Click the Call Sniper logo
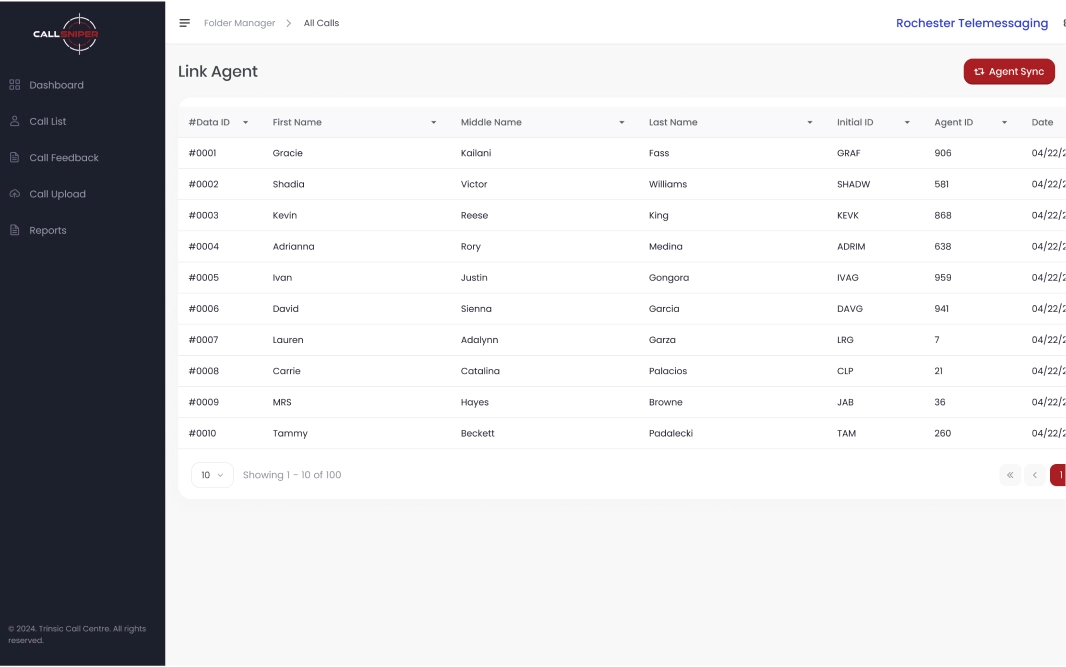The image size is (1066, 667). click(x=66, y=34)
